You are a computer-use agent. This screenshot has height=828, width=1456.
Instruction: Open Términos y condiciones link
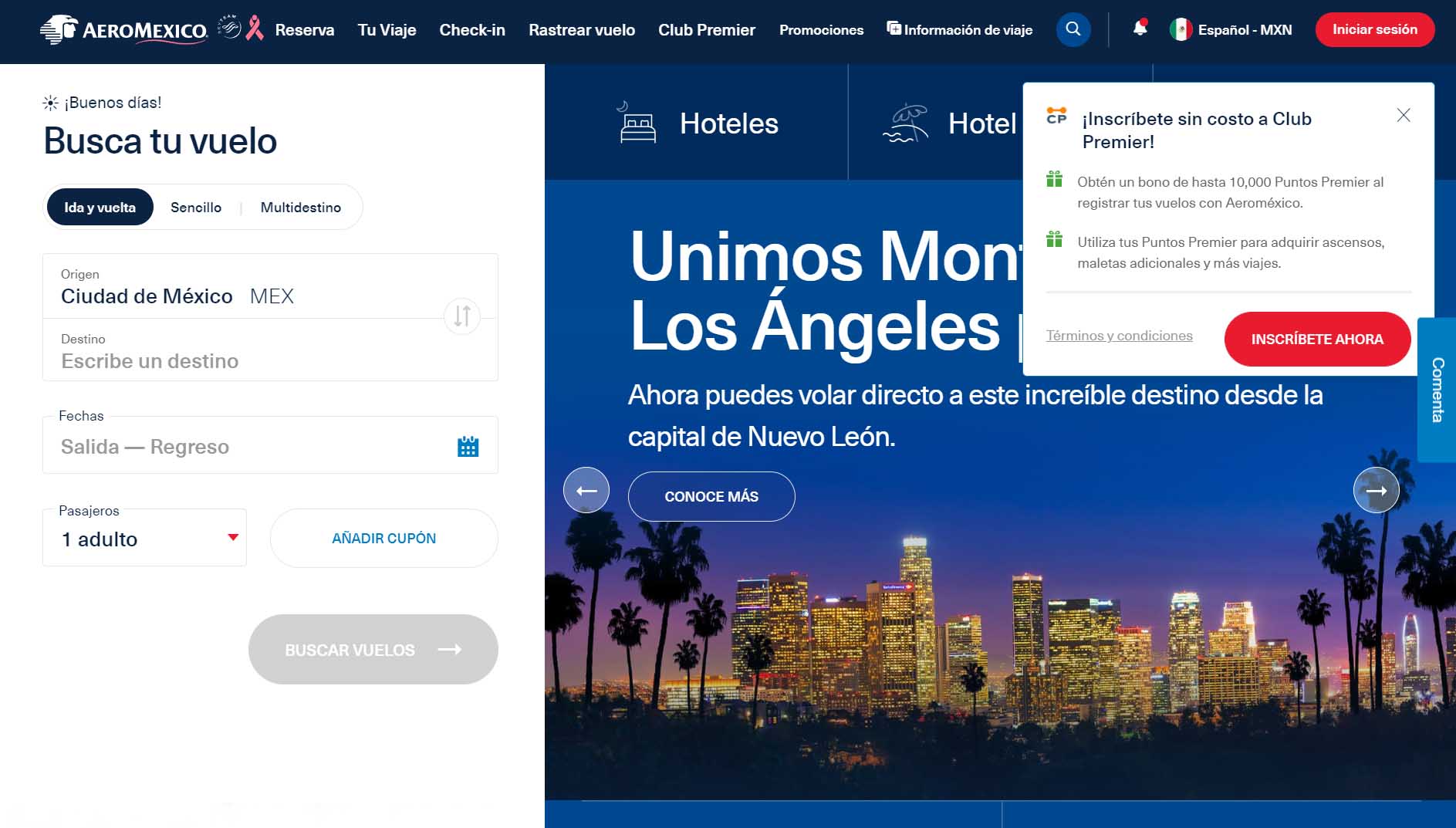point(1119,336)
